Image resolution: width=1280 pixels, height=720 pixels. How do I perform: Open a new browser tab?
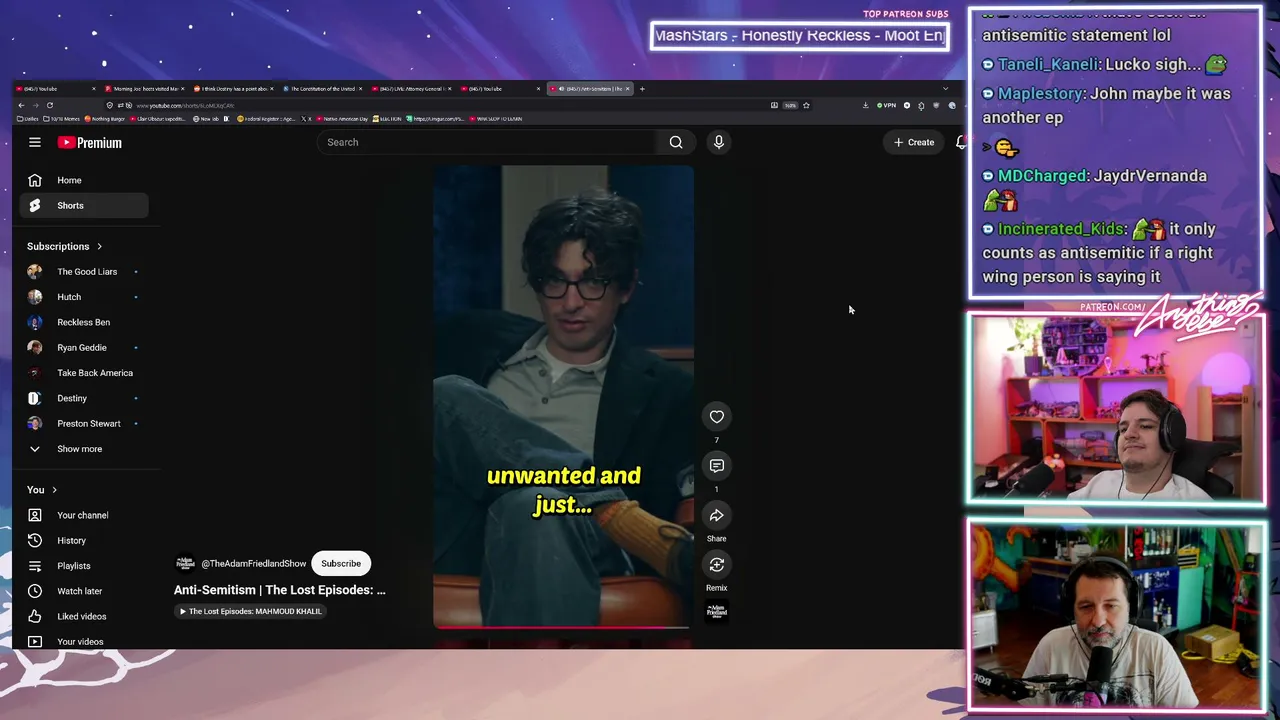tap(642, 89)
